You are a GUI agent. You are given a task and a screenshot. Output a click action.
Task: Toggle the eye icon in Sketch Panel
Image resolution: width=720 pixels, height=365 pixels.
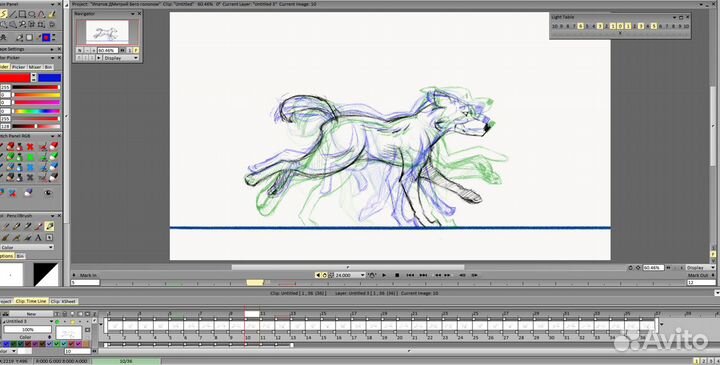coord(48,193)
